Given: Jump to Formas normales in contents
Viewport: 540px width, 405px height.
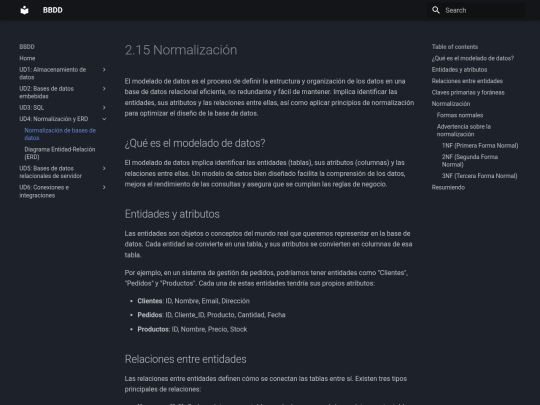Looking at the screenshot, I should [x=460, y=115].
